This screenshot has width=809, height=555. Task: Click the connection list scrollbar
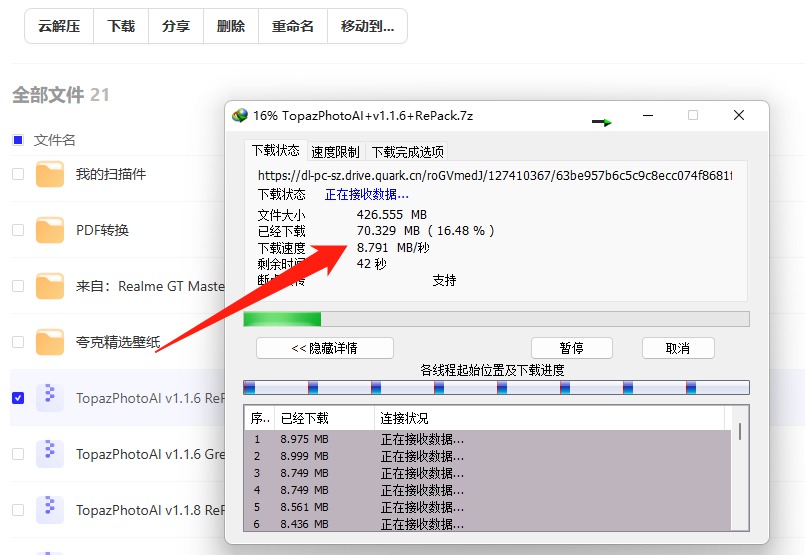tap(740, 468)
